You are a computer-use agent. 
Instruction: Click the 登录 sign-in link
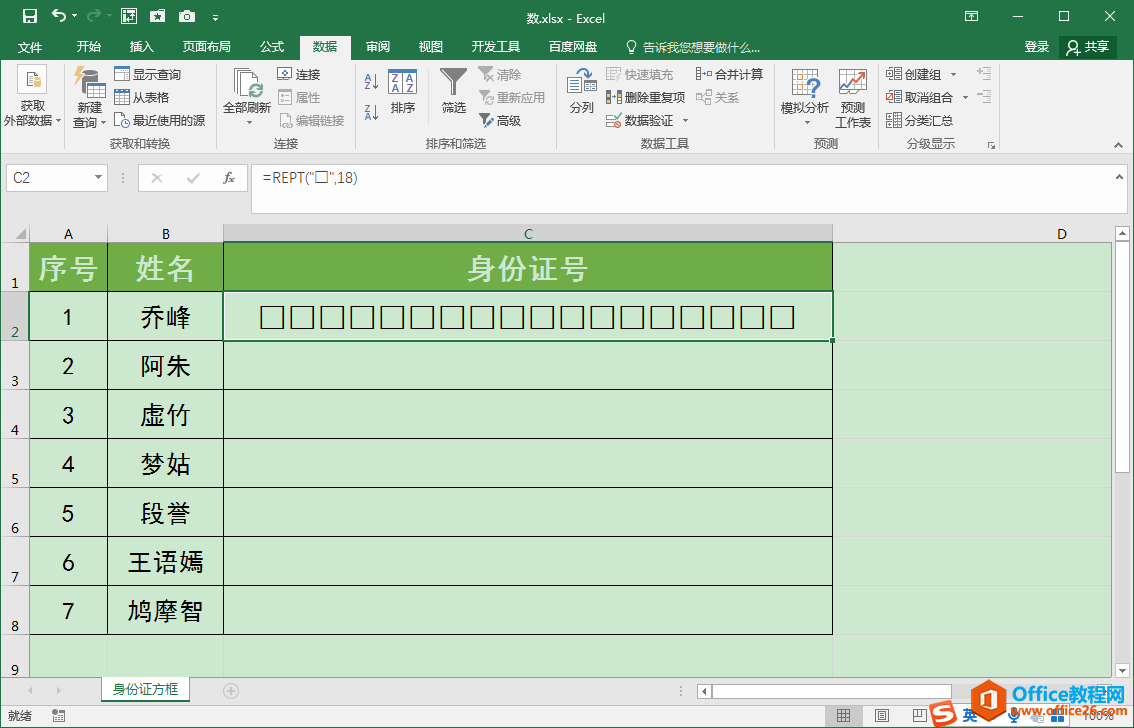[x=1036, y=47]
